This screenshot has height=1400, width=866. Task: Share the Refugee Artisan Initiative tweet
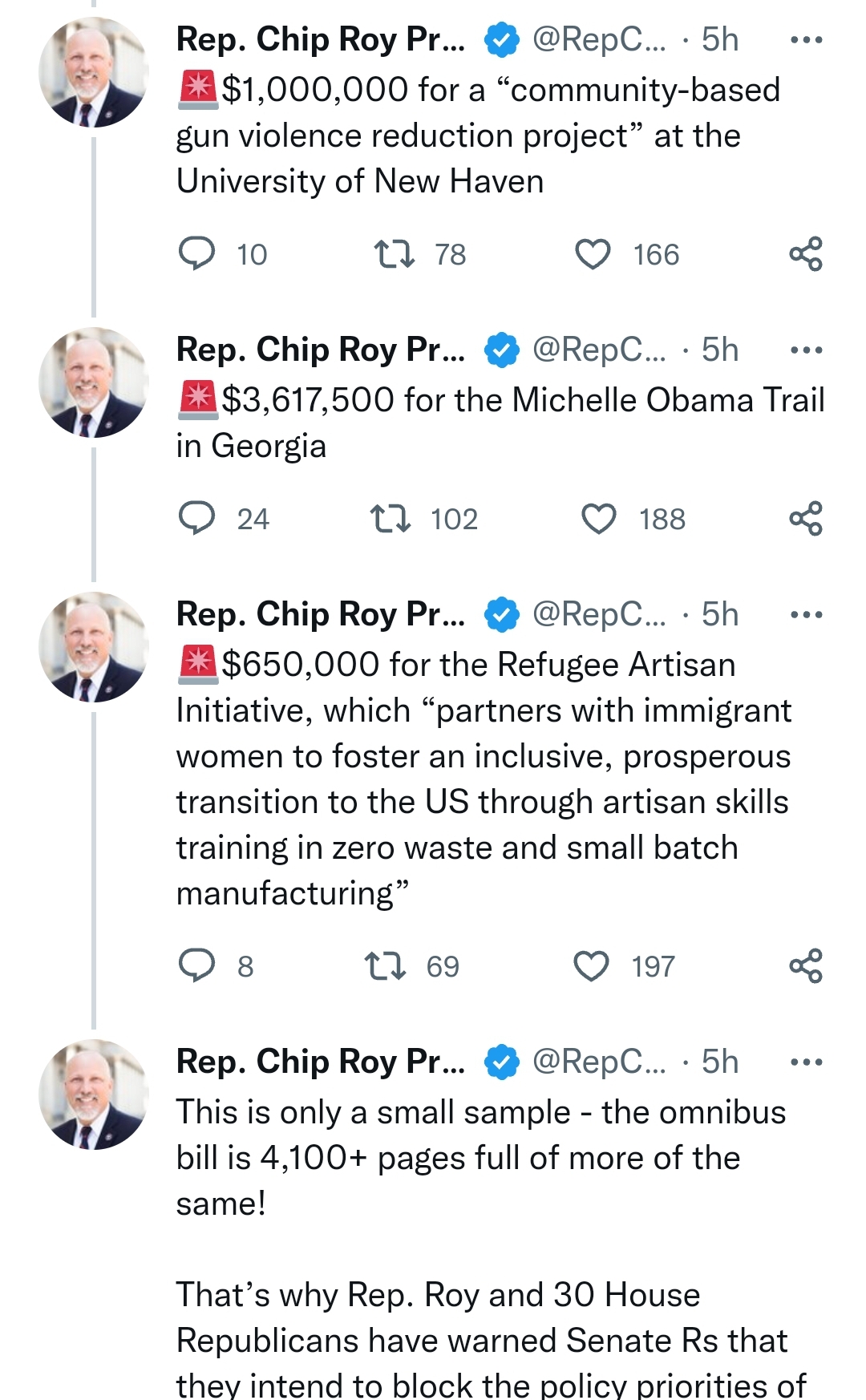click(806, 965)
